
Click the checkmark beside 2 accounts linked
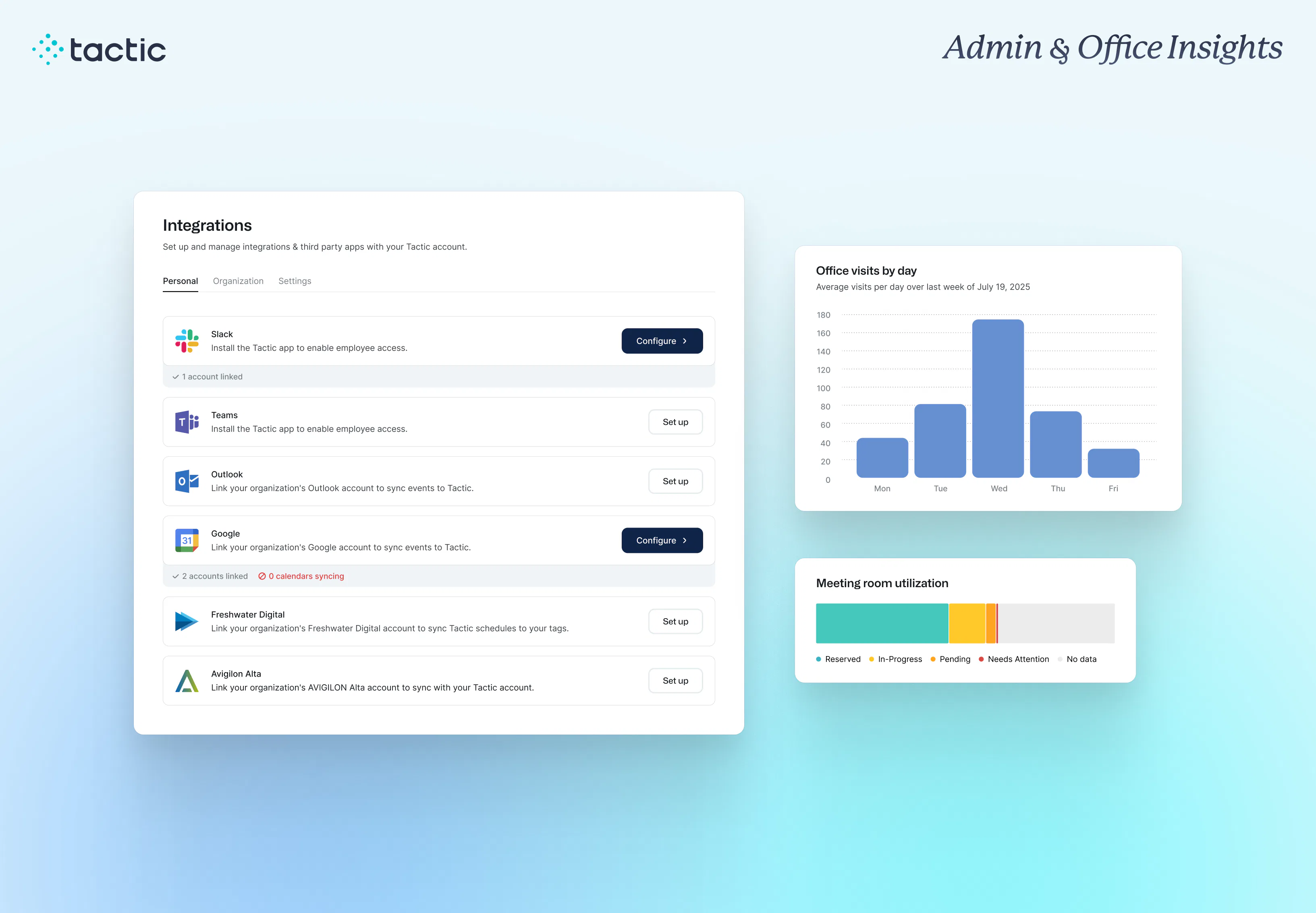(176, 576)
